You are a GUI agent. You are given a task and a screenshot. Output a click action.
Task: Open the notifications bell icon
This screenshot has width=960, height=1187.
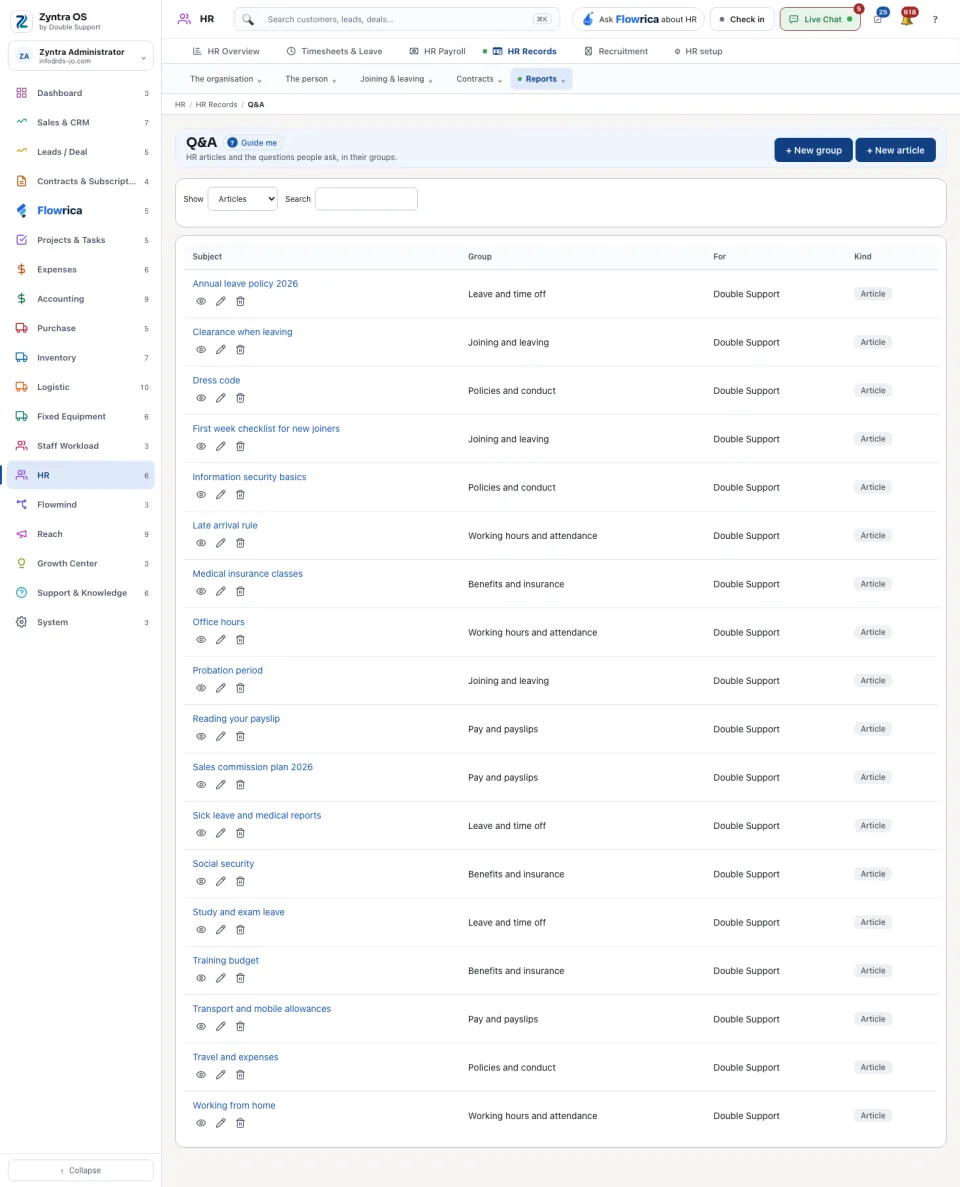point(906,20)
